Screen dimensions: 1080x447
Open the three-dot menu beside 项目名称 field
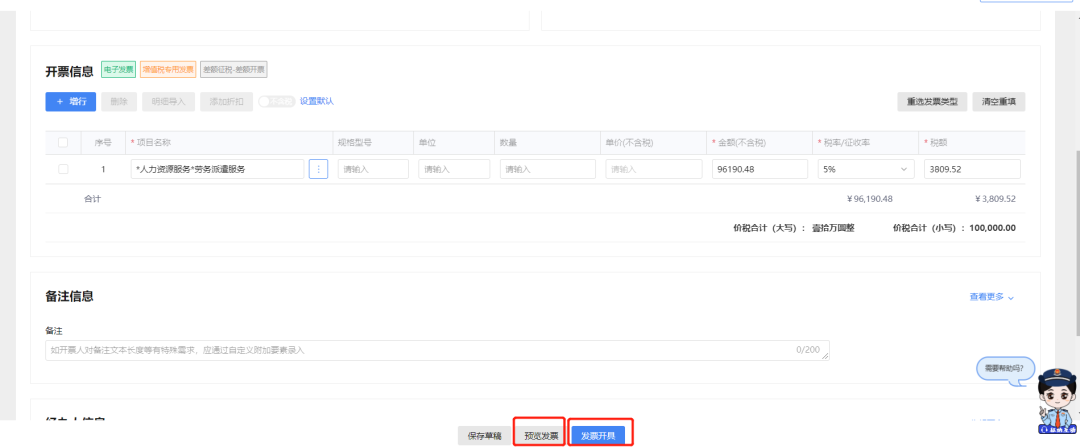coord(319,169)
